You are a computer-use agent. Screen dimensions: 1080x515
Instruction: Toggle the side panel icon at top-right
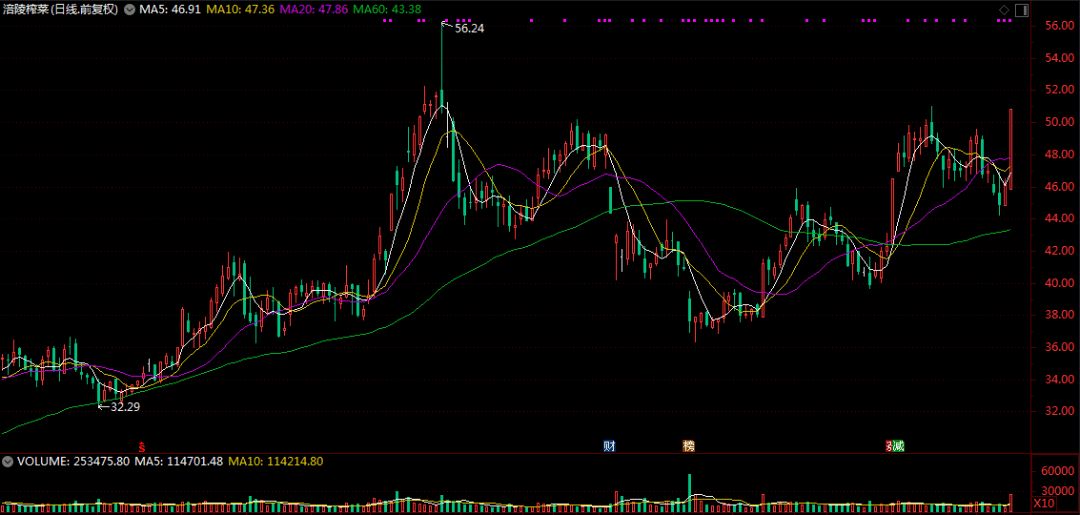click(1020, 9)
